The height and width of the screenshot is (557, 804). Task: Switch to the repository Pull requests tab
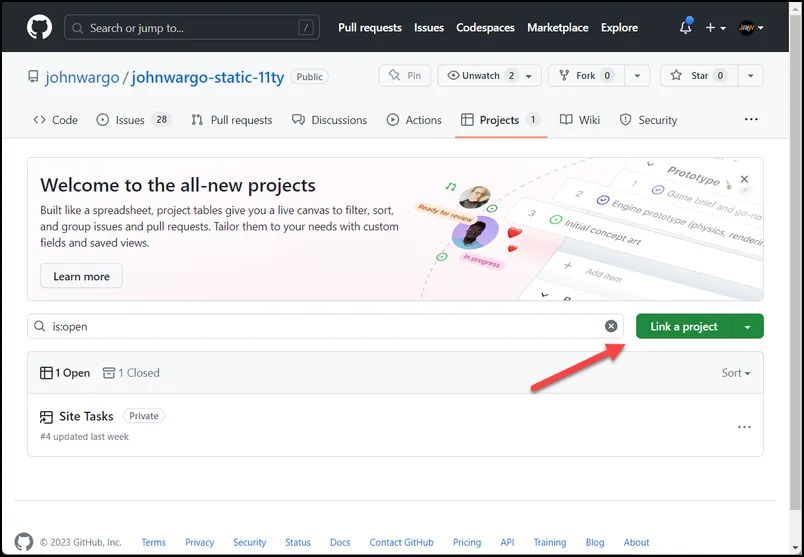[x=232, y=120]
